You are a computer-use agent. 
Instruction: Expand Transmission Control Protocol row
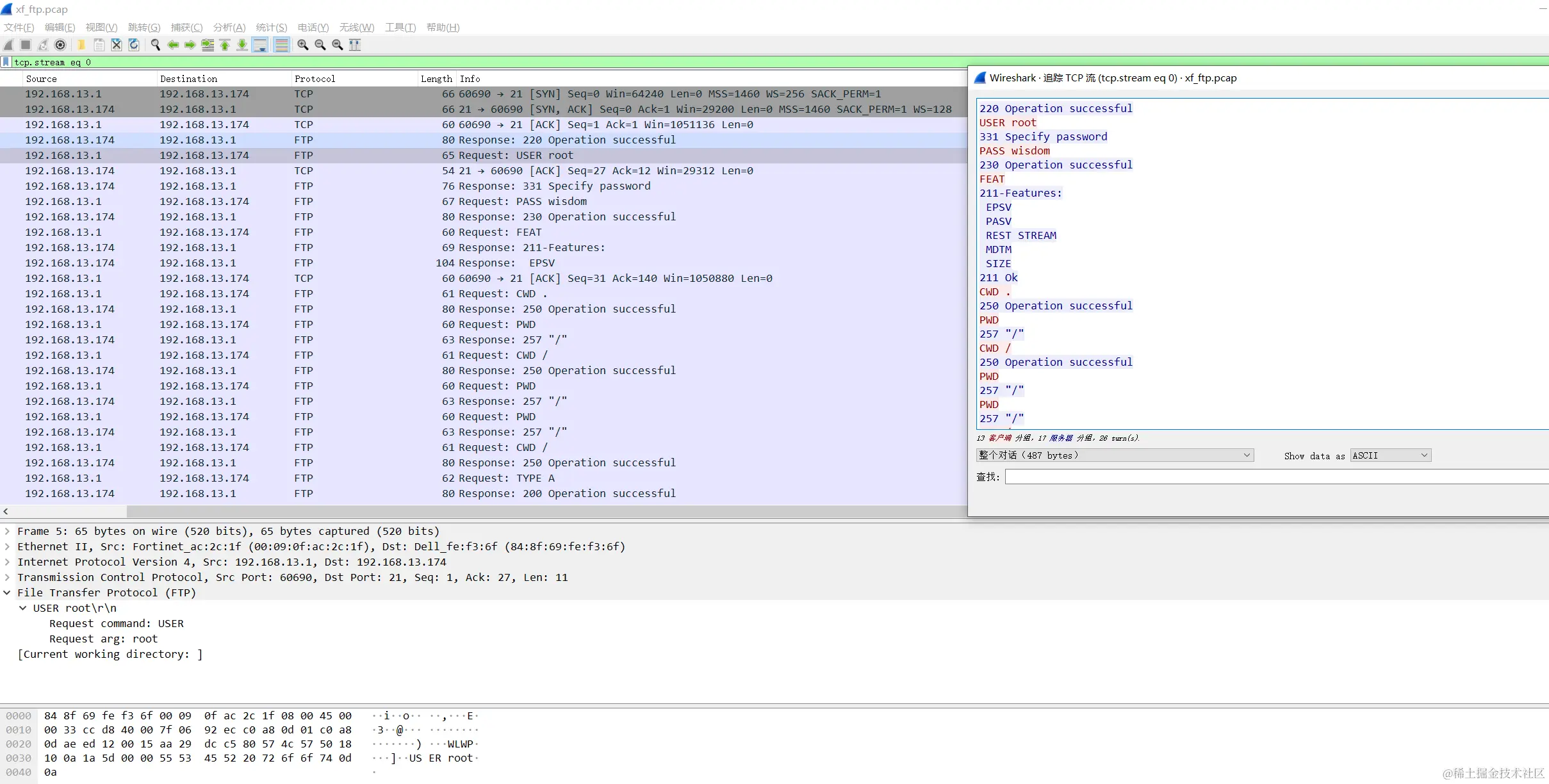tap(7, 577)
